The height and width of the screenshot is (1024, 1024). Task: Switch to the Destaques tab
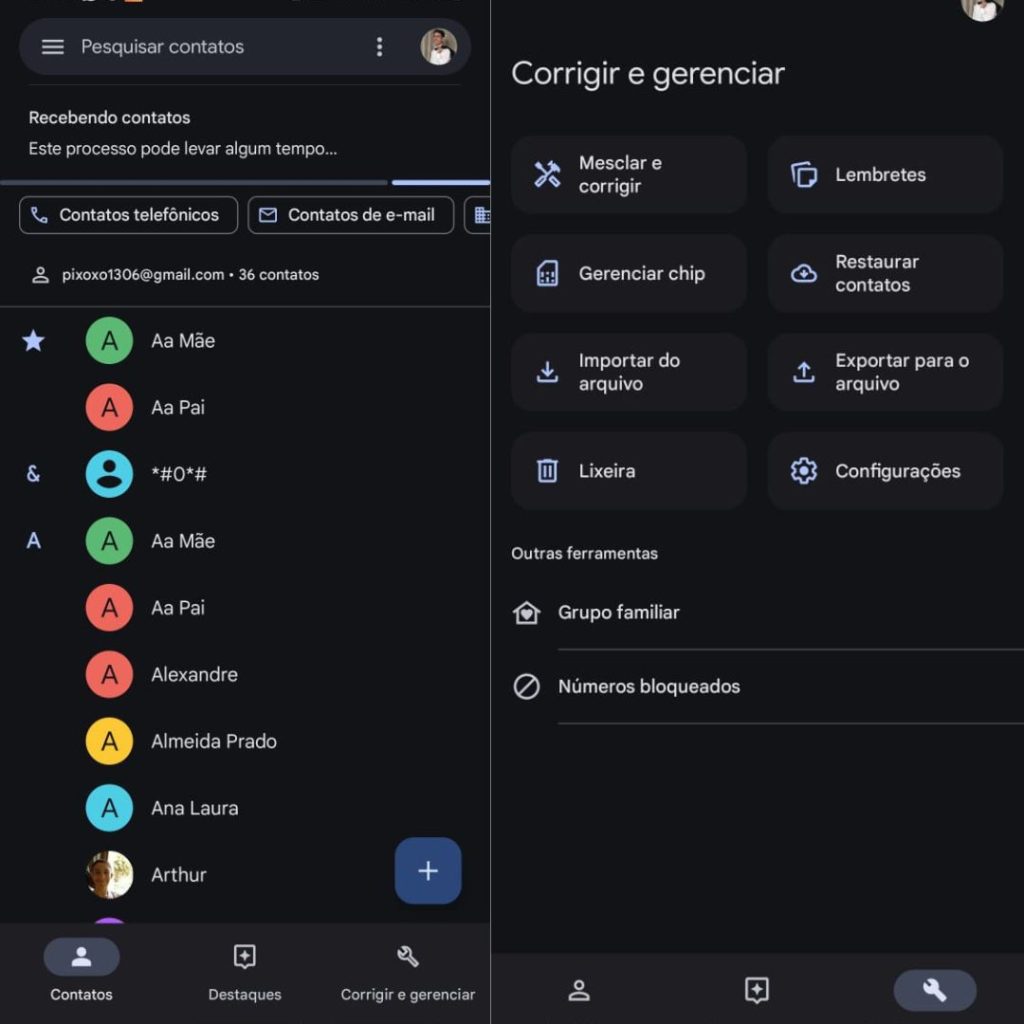coord(244,970)
